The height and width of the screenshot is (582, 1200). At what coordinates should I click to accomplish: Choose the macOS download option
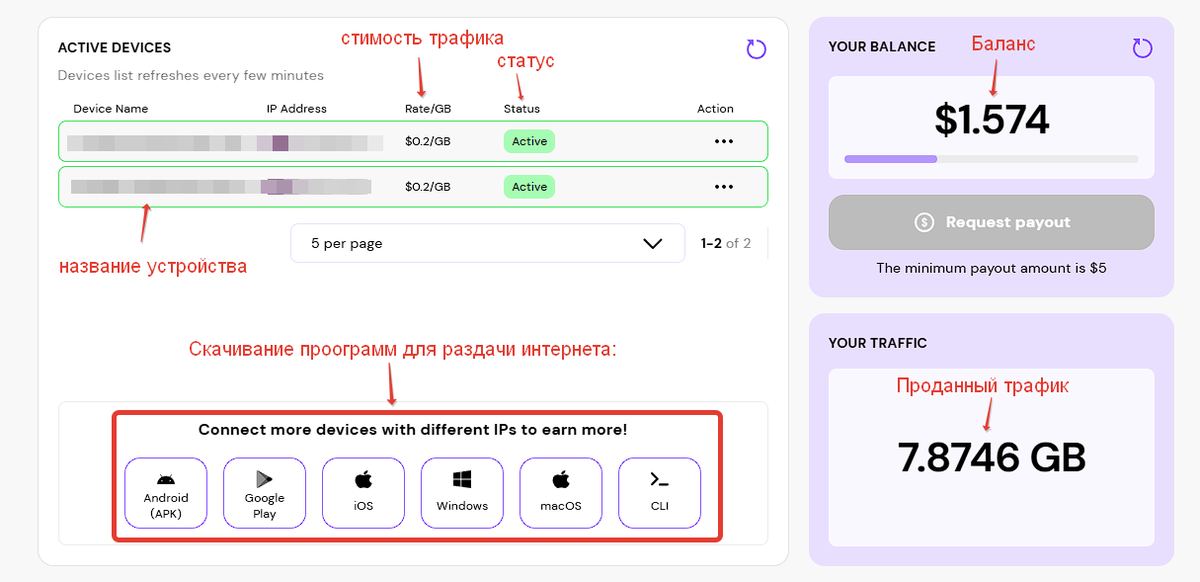(561, 493)
